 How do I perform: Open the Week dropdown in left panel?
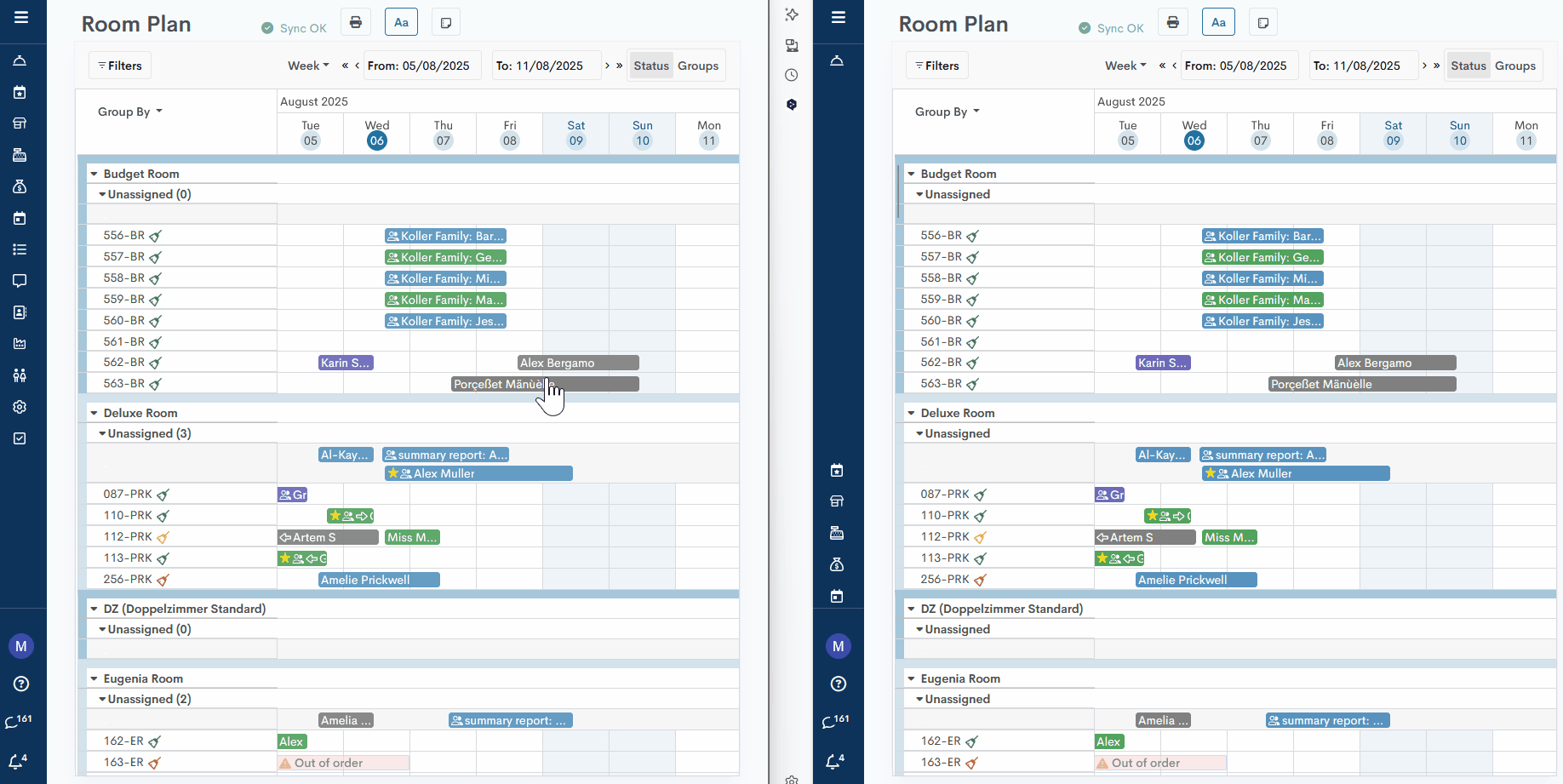(308, 66)
